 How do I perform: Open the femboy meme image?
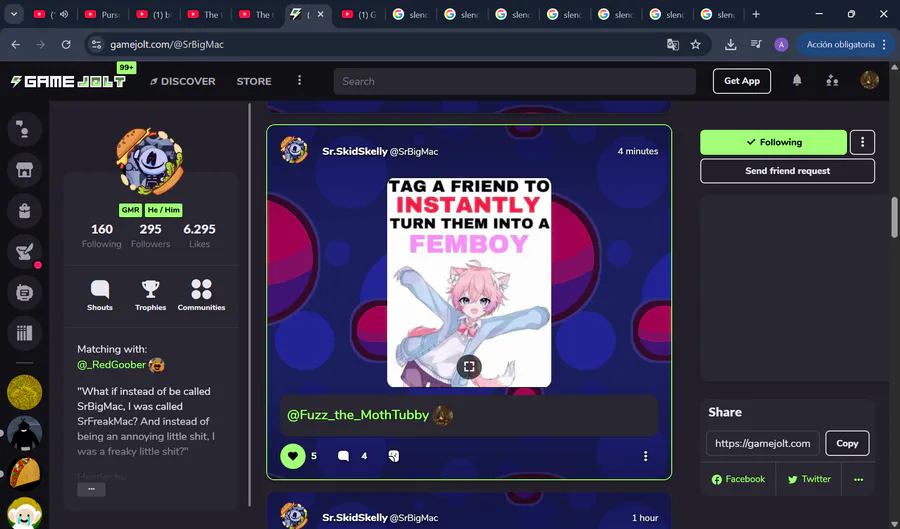pyautogui.click(x=469, y=282)
